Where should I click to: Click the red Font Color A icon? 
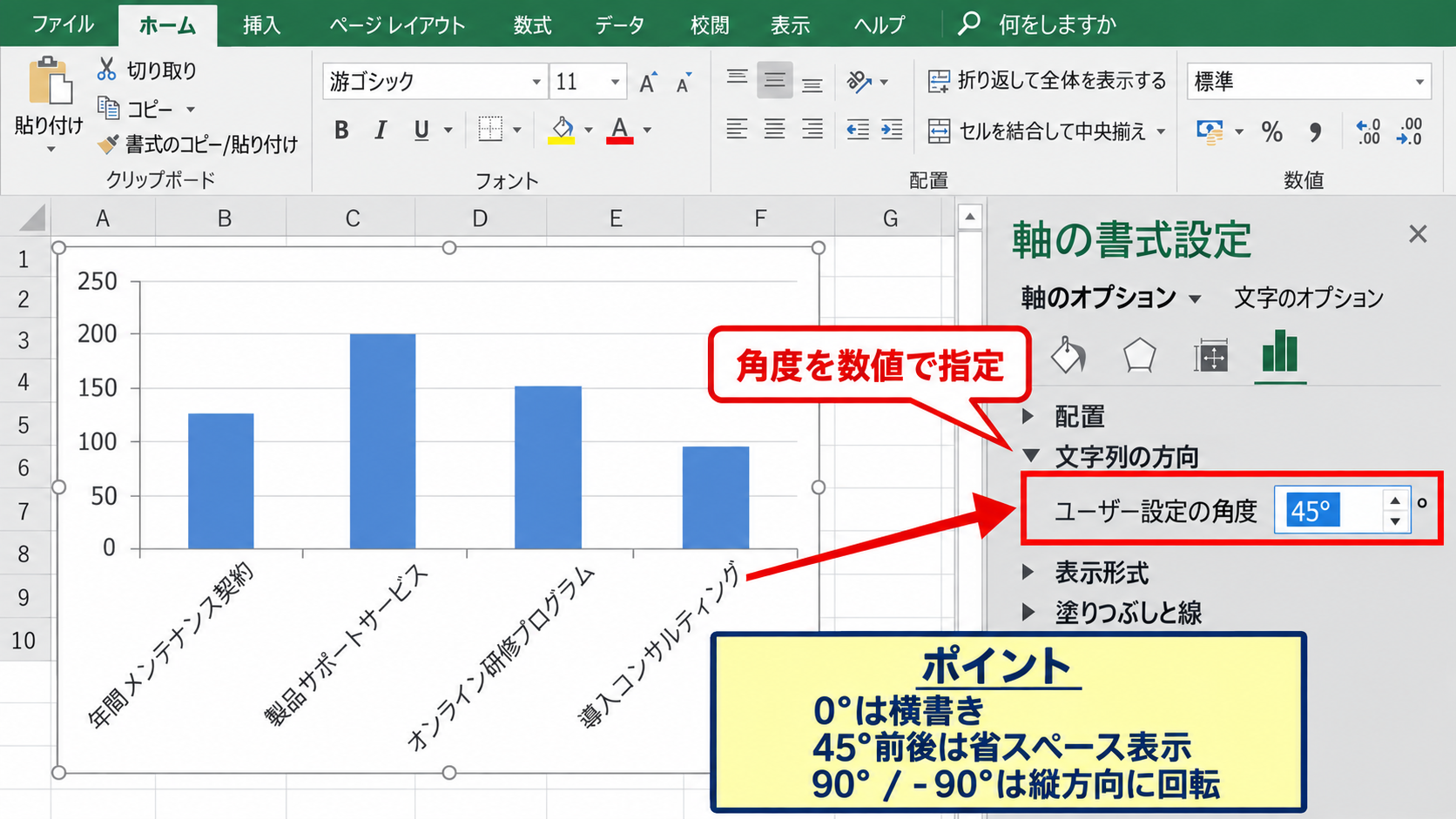point(619,131)
